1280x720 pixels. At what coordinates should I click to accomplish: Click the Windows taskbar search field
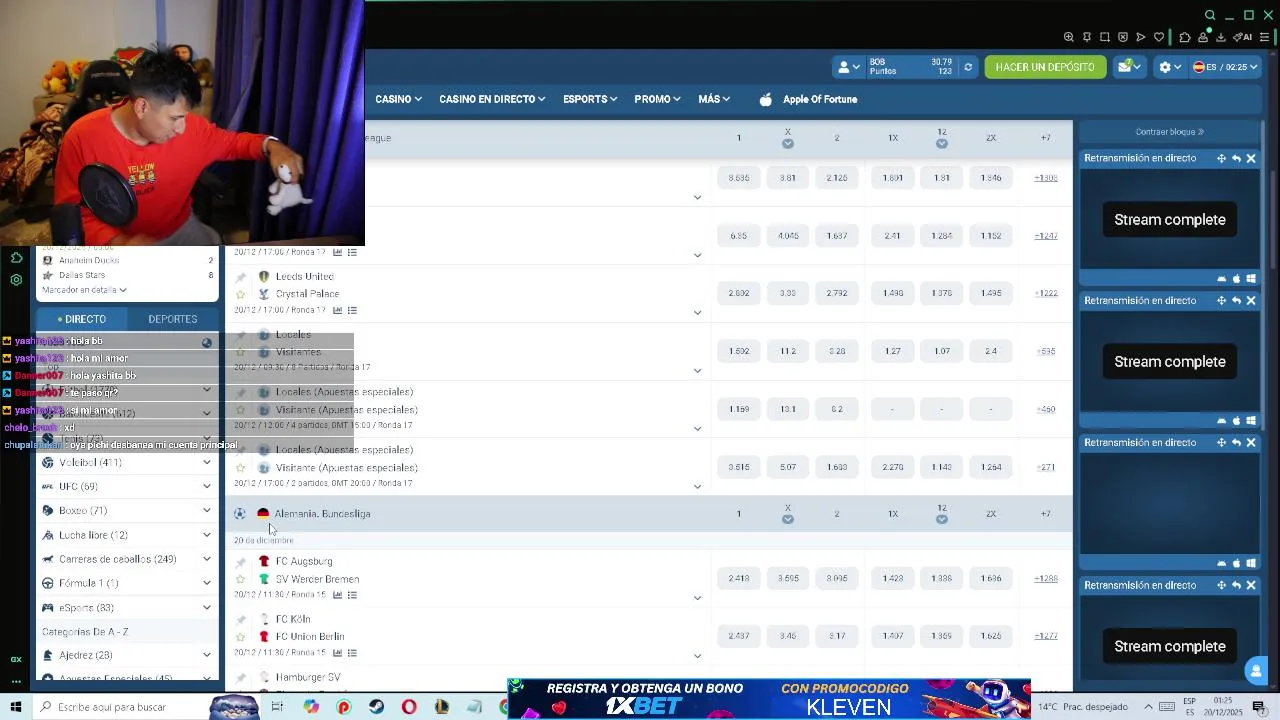point(120,707)
